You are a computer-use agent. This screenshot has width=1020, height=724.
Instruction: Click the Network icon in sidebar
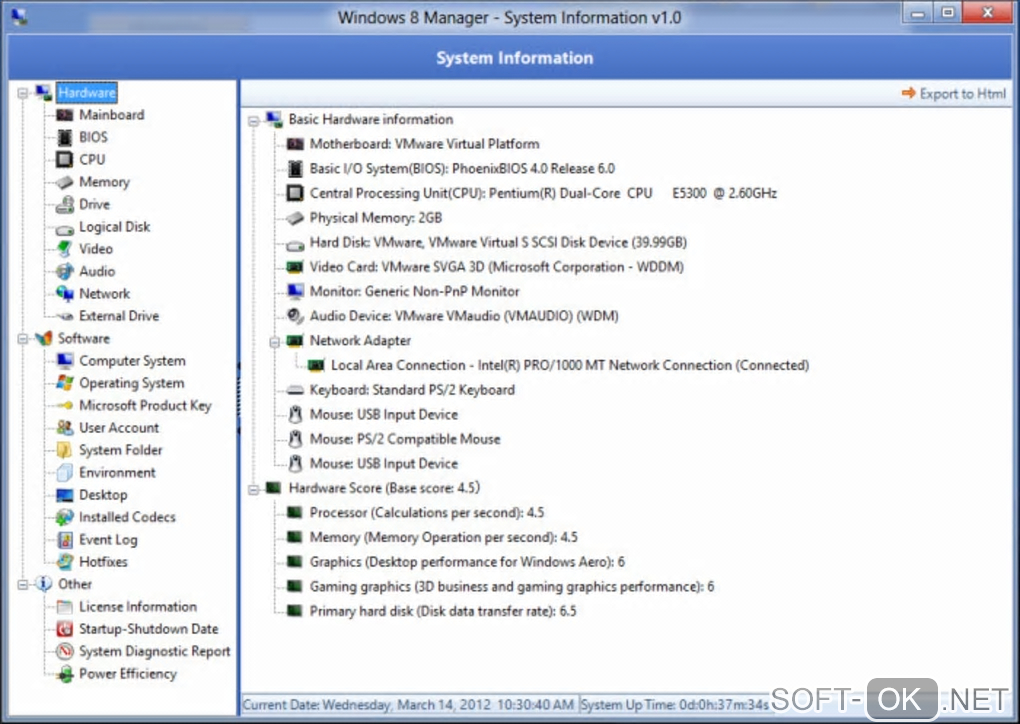point(64,294)
